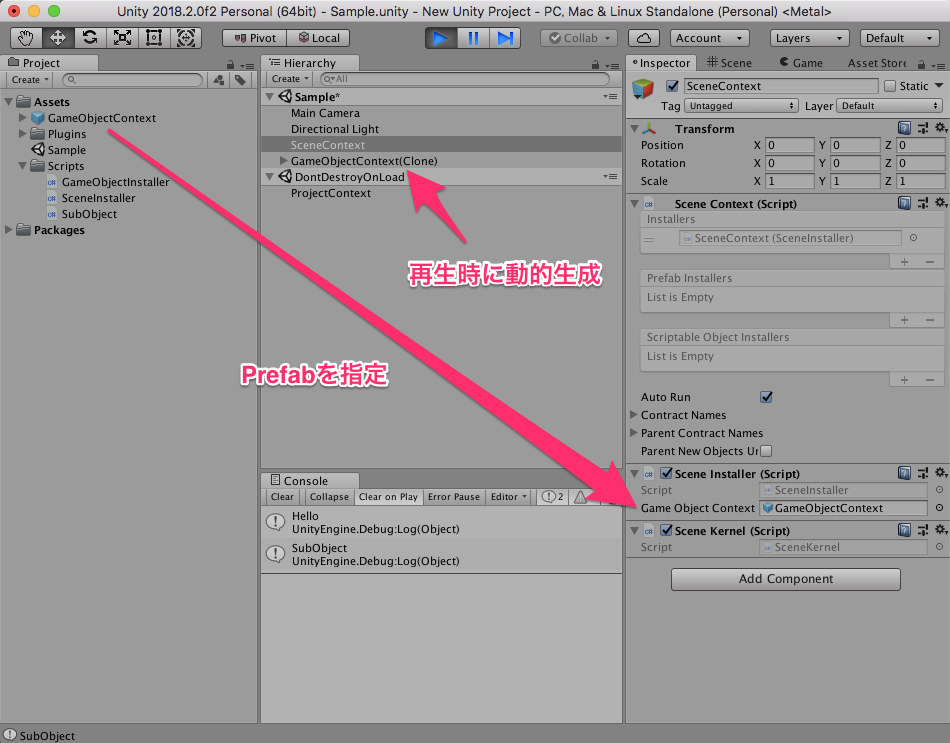
Task: Click search by label icon in Project
Action: pos(241,79)
